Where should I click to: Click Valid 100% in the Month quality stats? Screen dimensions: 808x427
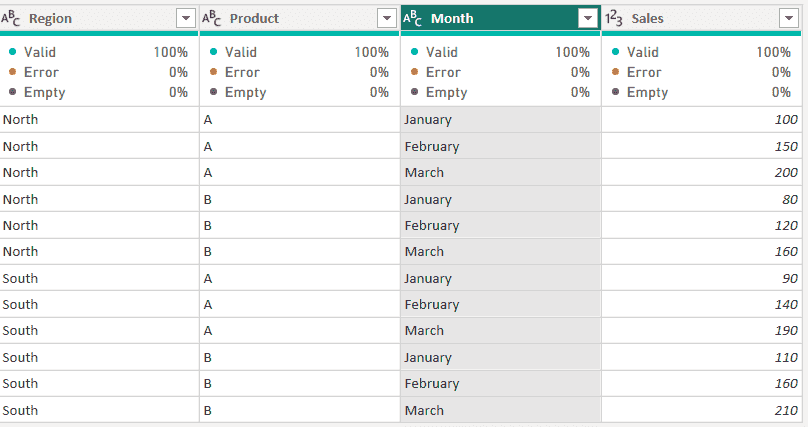tap(500, 52)
